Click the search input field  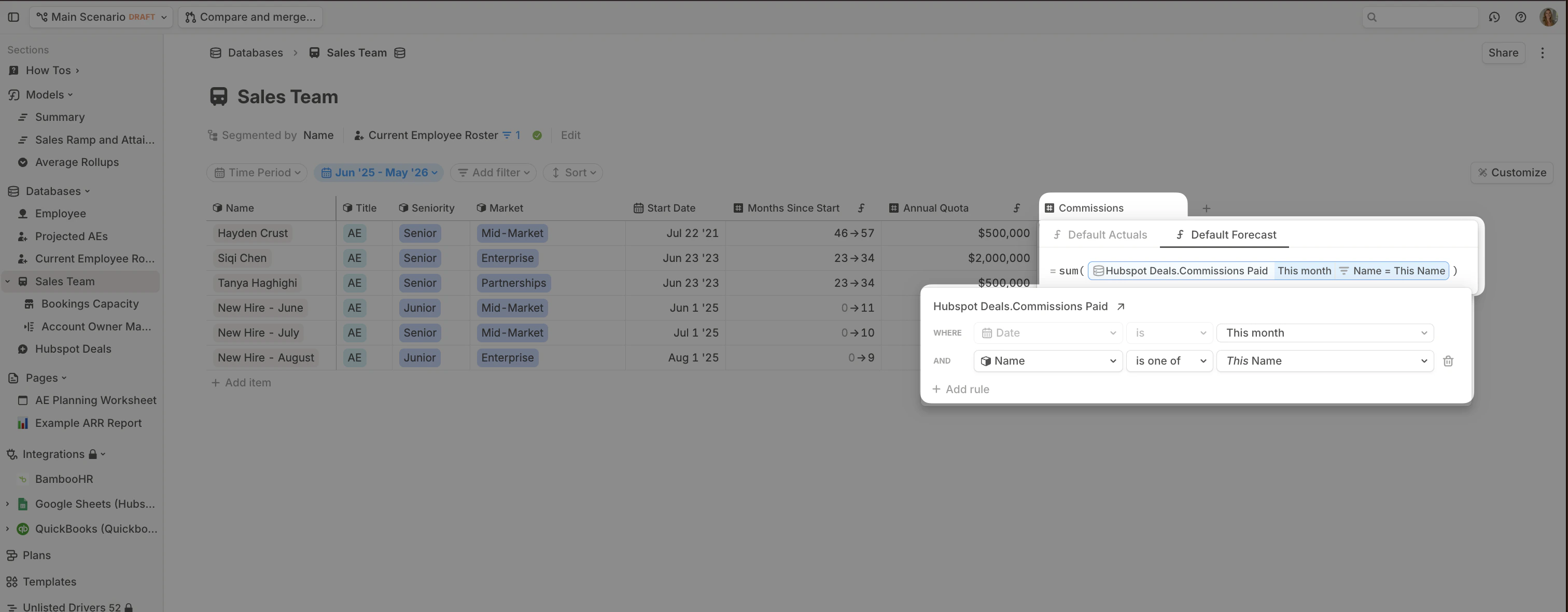pos(1420,17)
